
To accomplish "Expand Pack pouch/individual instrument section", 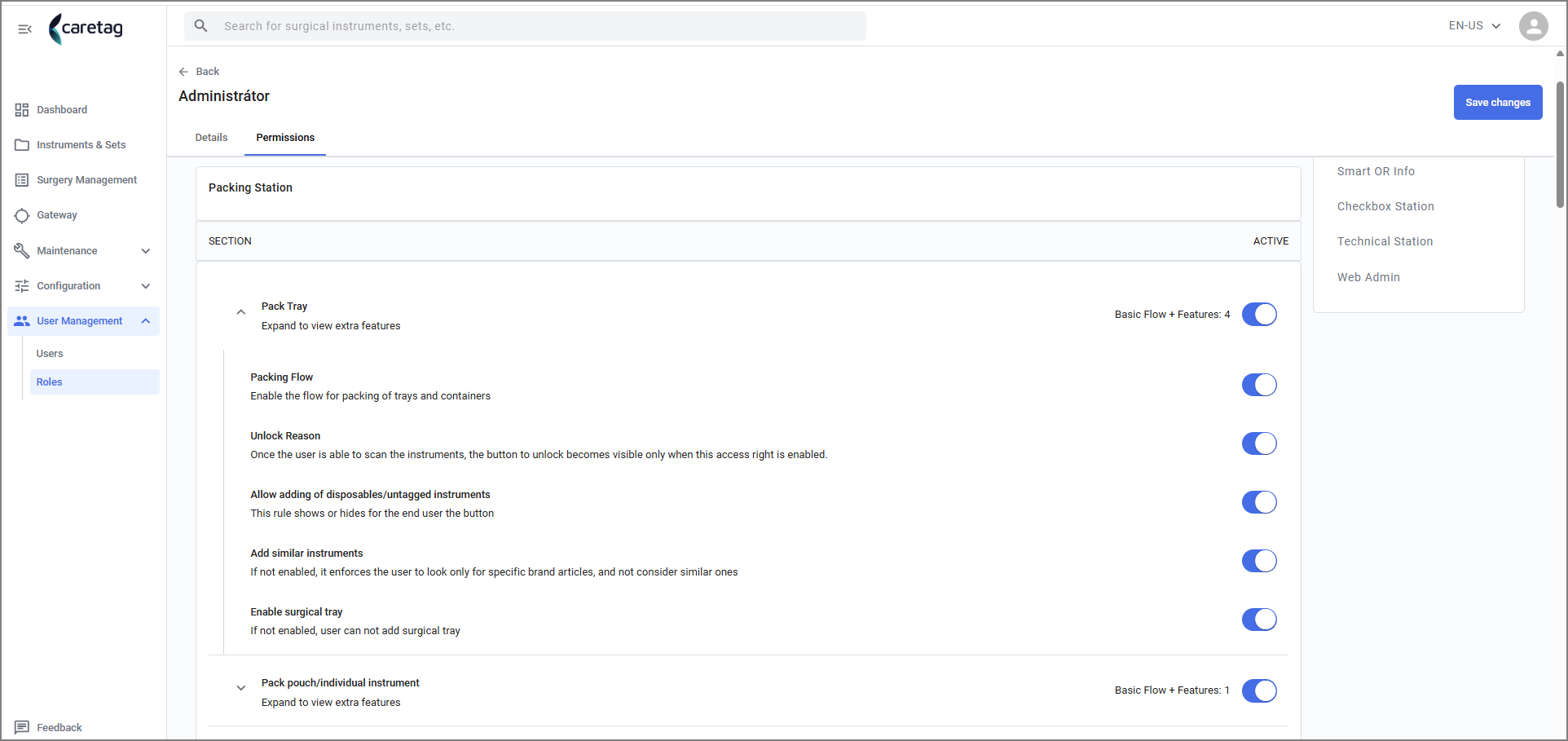I will pyautogui.click(x=241, y=688).
